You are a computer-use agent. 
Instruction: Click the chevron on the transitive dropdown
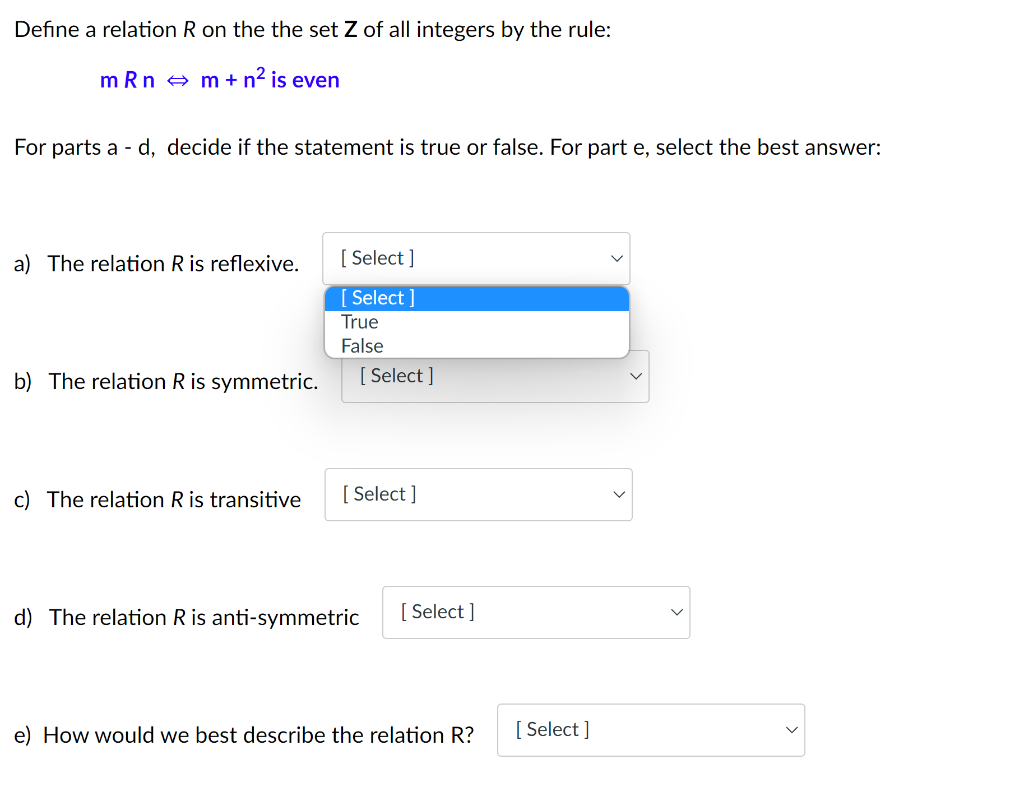[618, 494]
